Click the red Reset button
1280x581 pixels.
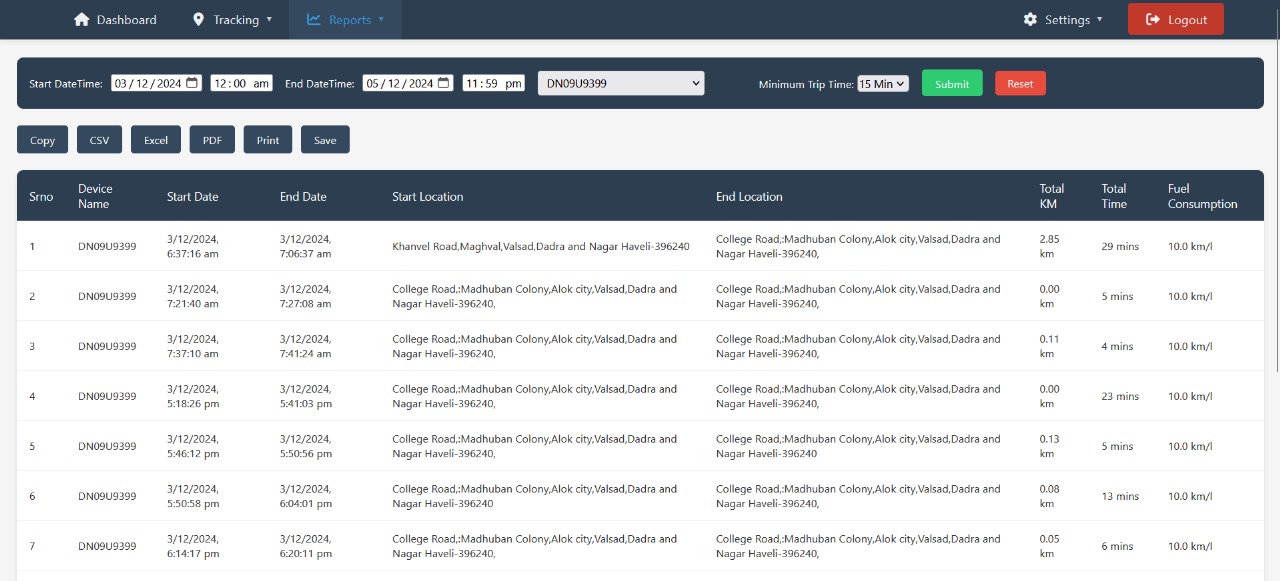(1020, 83)
